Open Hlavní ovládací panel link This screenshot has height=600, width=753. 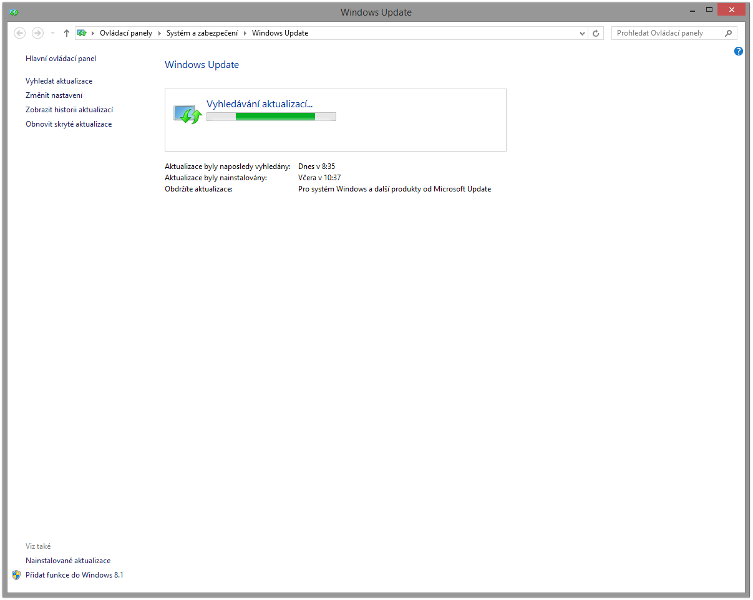point(61,59)
